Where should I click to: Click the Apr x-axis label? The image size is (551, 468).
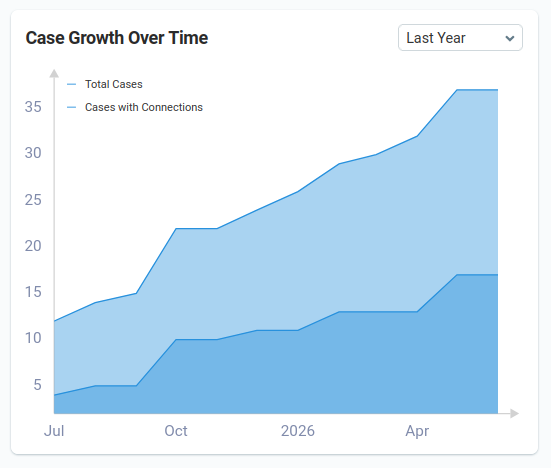click(417, 431)
